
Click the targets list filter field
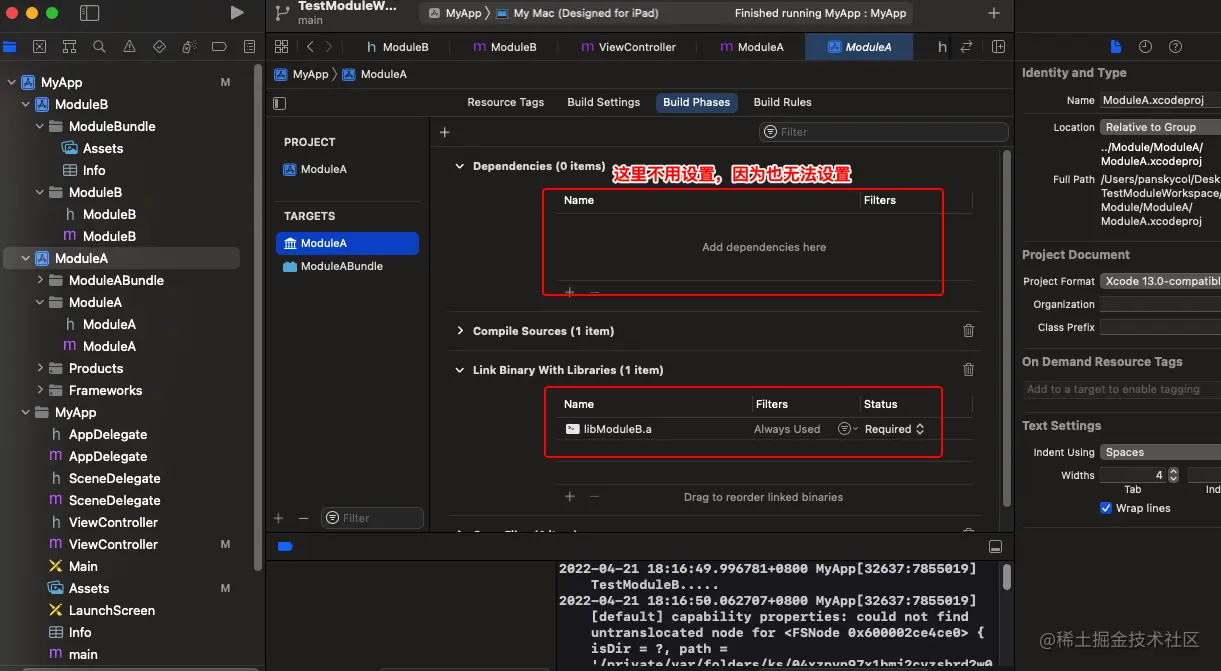372,518
